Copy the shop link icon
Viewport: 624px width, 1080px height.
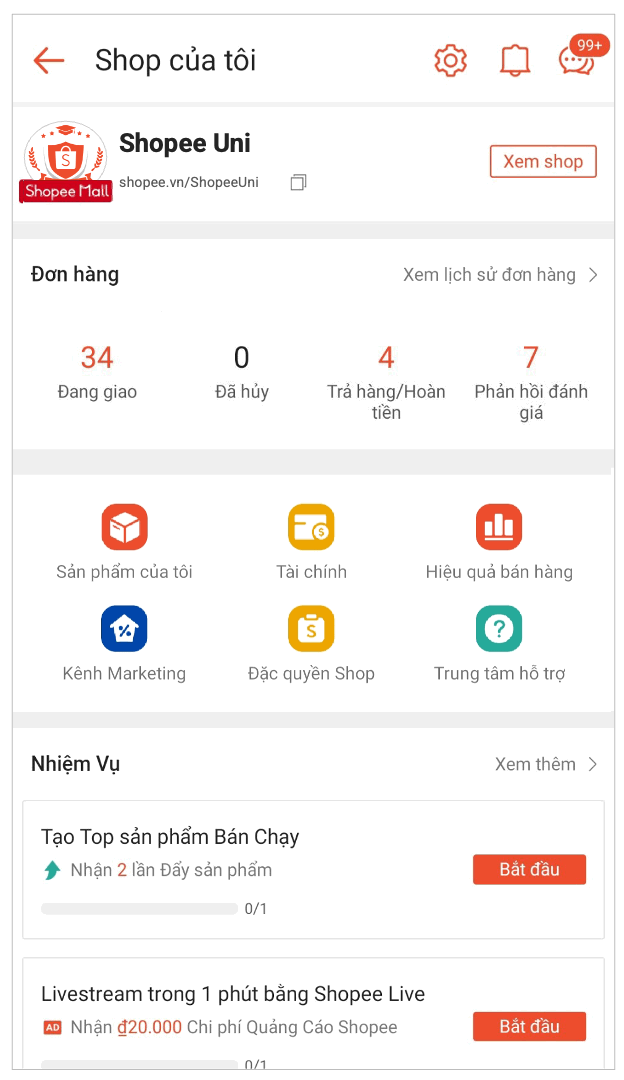click(298, 183)
